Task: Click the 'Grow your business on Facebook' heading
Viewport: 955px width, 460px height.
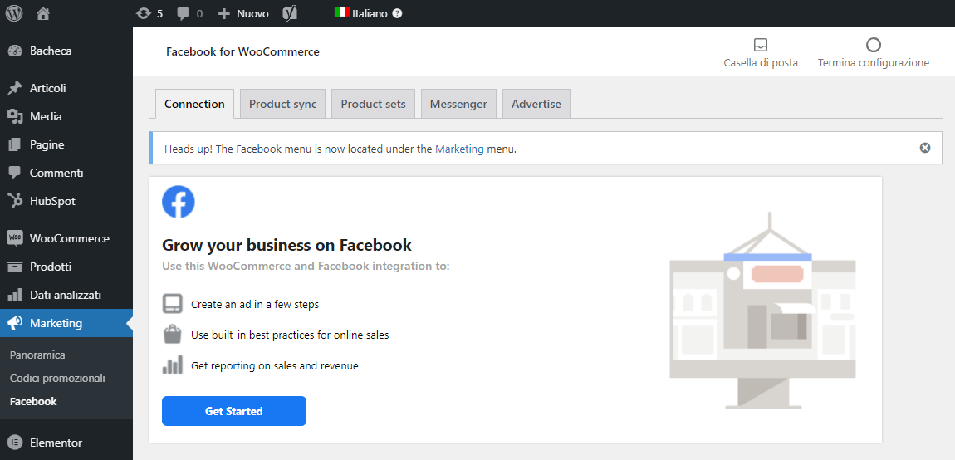Action: (287, 246)
